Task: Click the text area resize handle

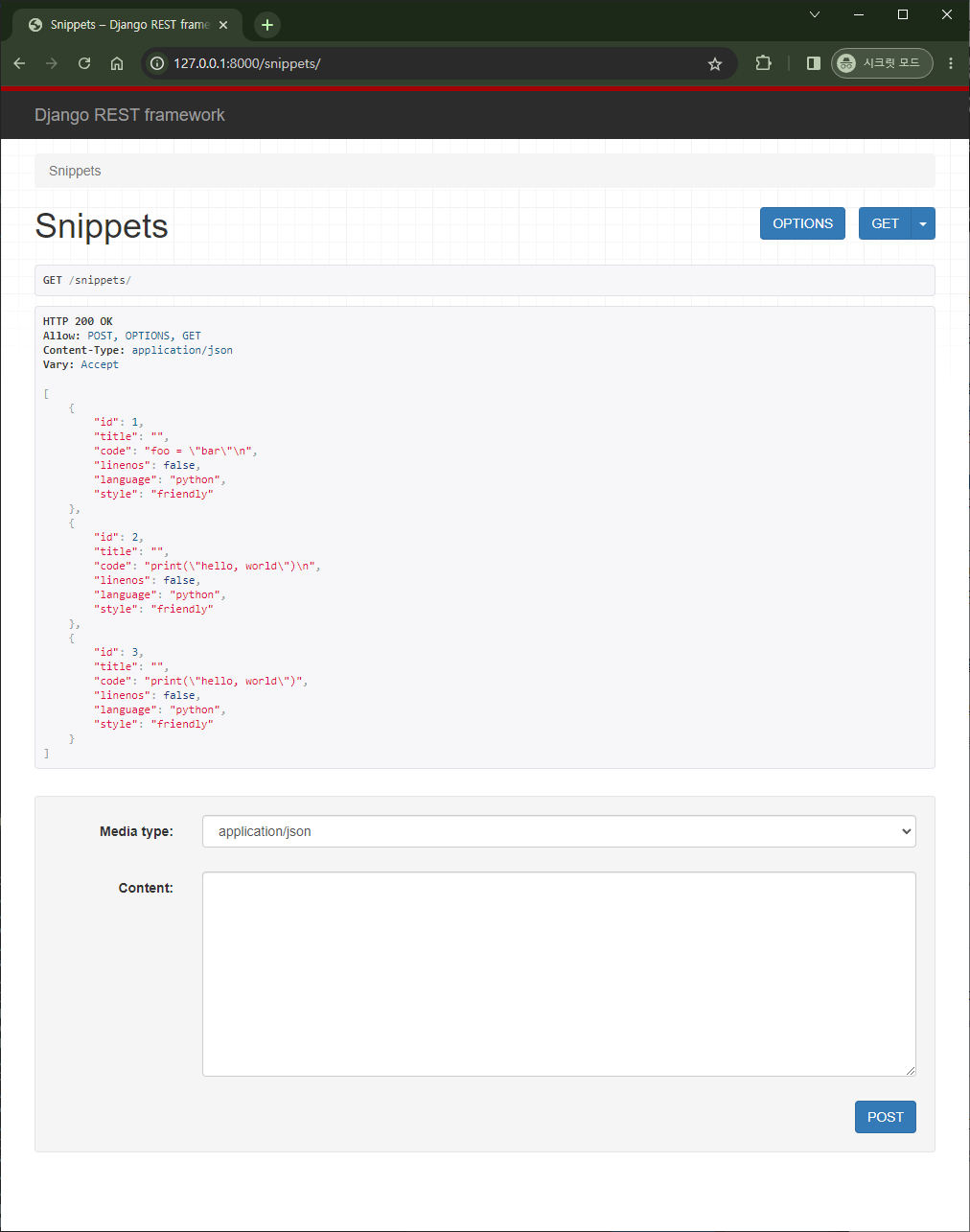Action: point(910,1070)
